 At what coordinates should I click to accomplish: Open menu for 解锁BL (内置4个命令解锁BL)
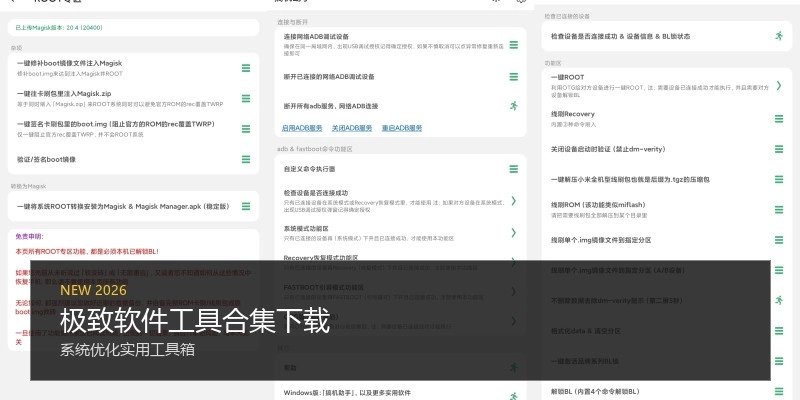pos(779,391)
